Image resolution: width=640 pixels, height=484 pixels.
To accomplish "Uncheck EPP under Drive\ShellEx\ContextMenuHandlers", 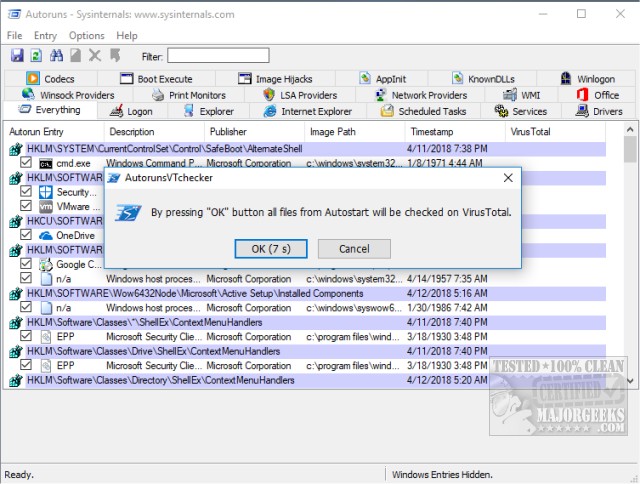I will (x=26, y=364).
